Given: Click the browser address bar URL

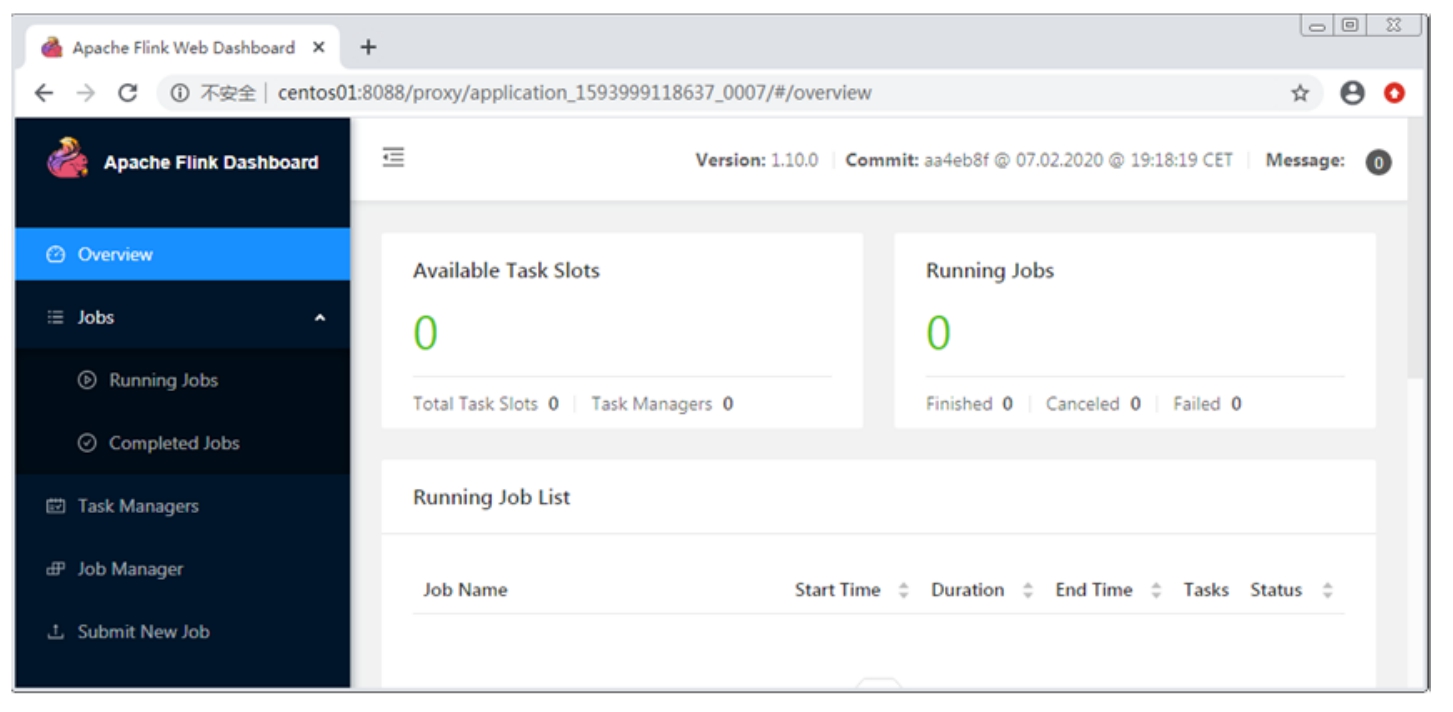Looking at the screenshot, I should pos(574,93).
